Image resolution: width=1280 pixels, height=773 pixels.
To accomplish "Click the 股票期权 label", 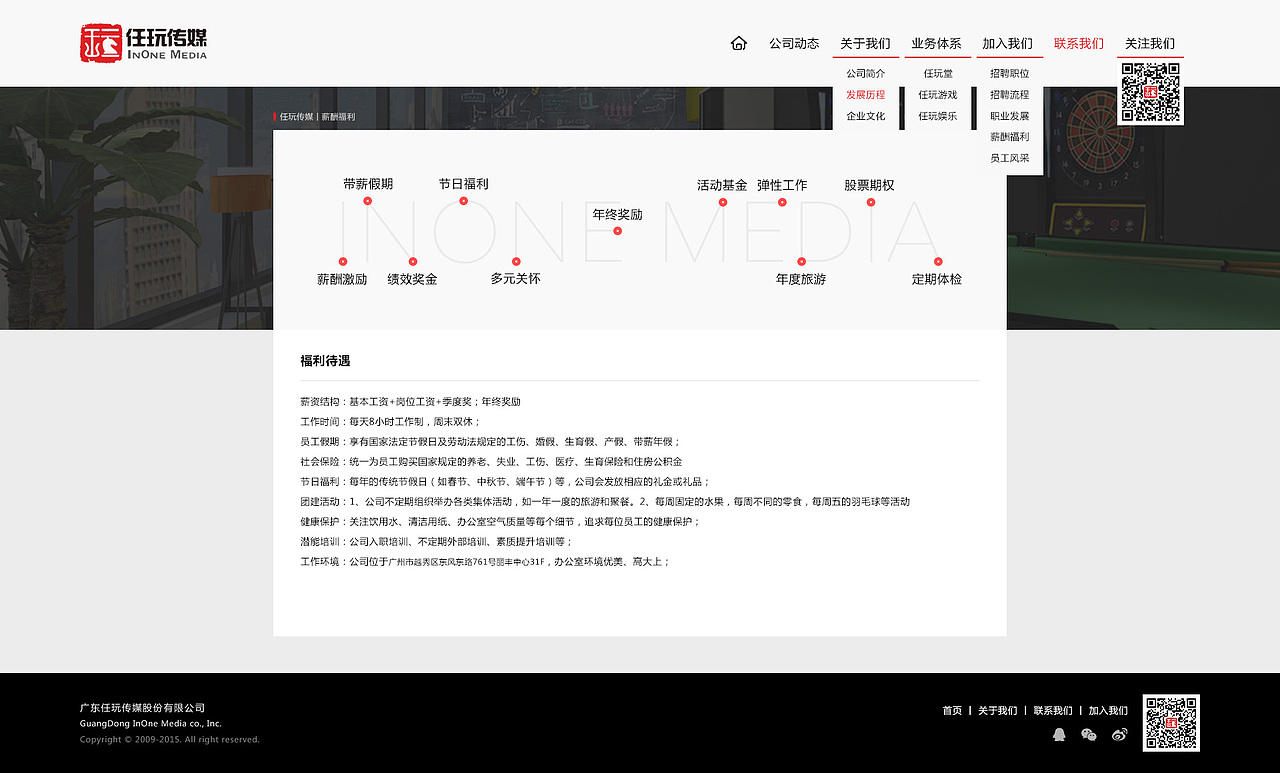I will point(870,185).
